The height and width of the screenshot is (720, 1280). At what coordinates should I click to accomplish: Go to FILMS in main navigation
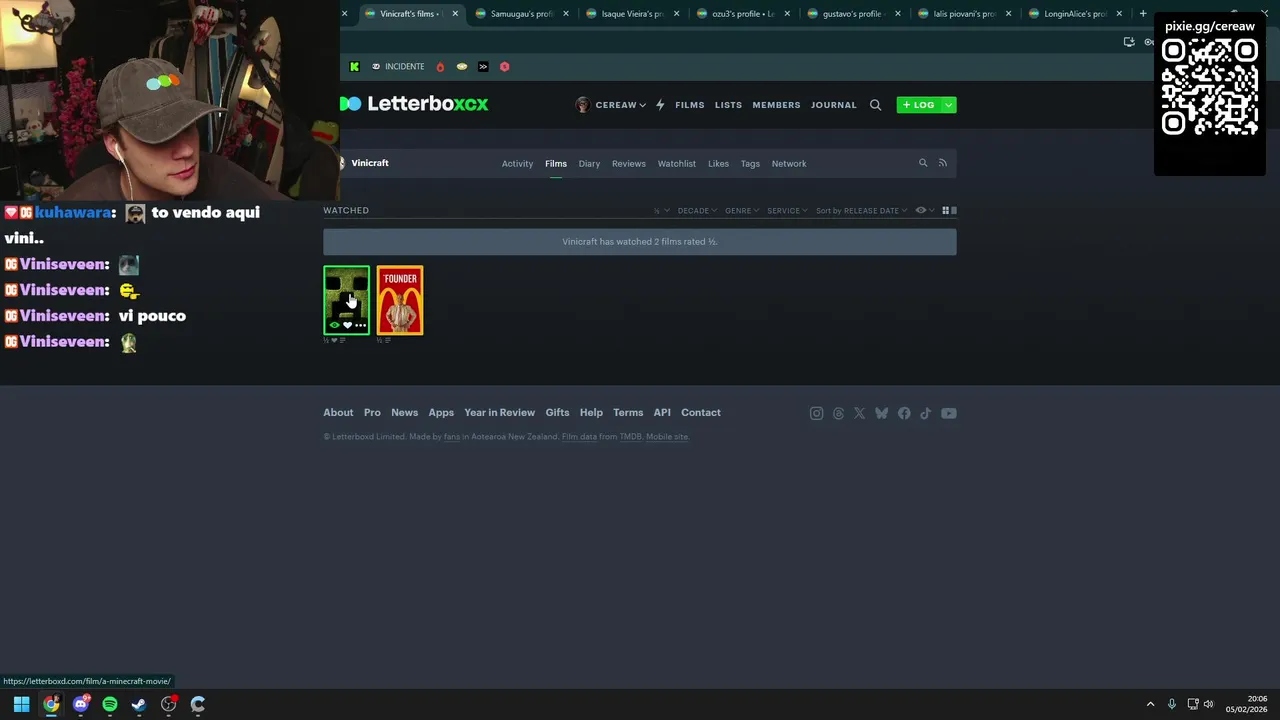[690, 105]
